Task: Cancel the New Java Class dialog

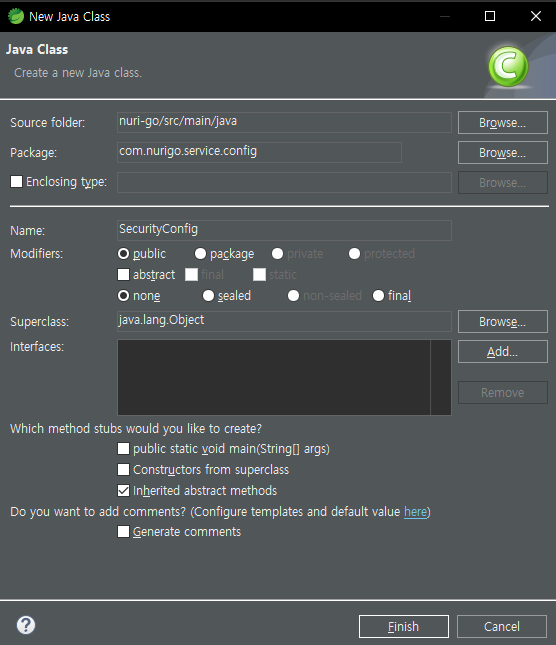Action: click(502, 626)
